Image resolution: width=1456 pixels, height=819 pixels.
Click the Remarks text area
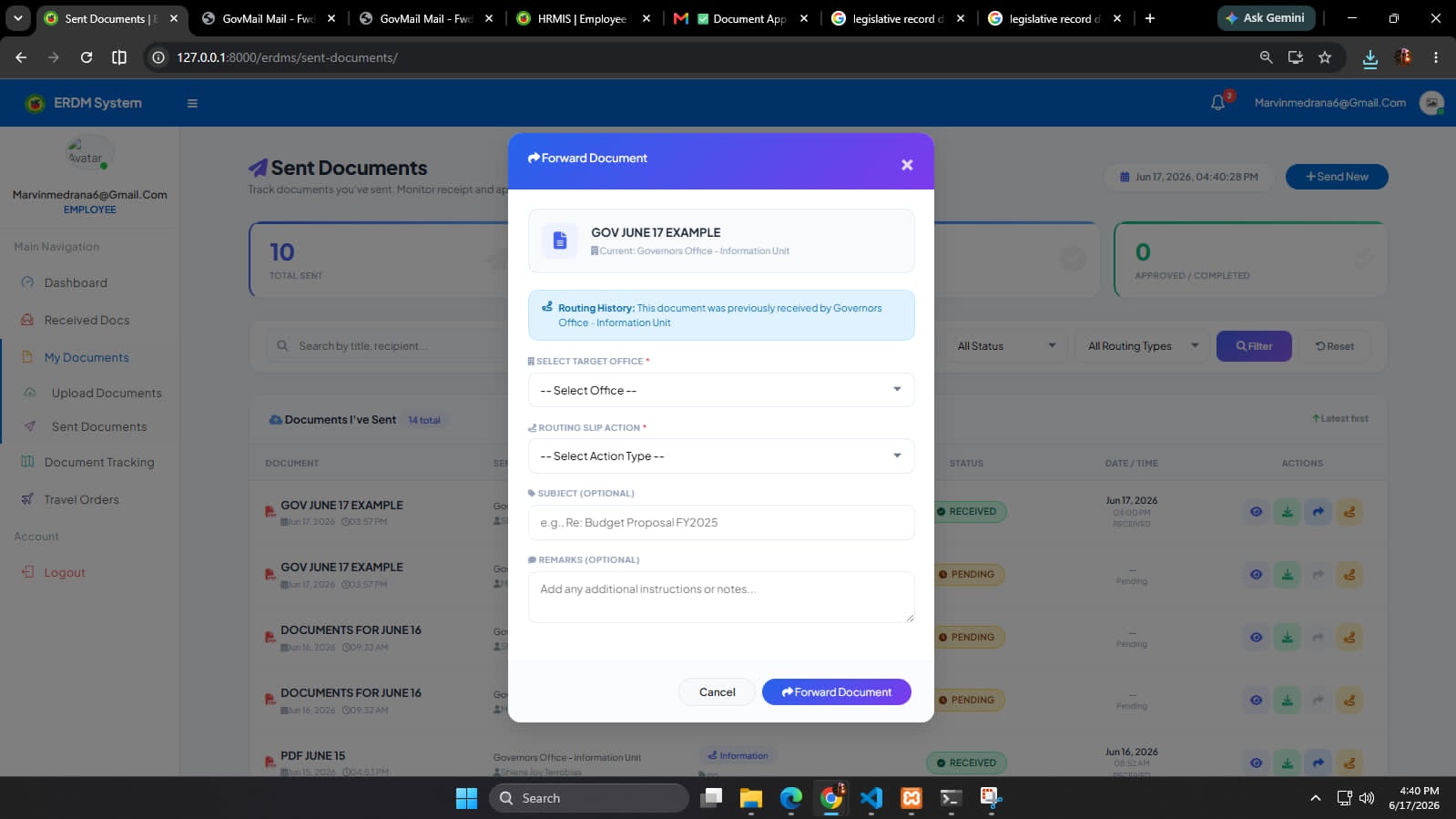tap(721, 597)
